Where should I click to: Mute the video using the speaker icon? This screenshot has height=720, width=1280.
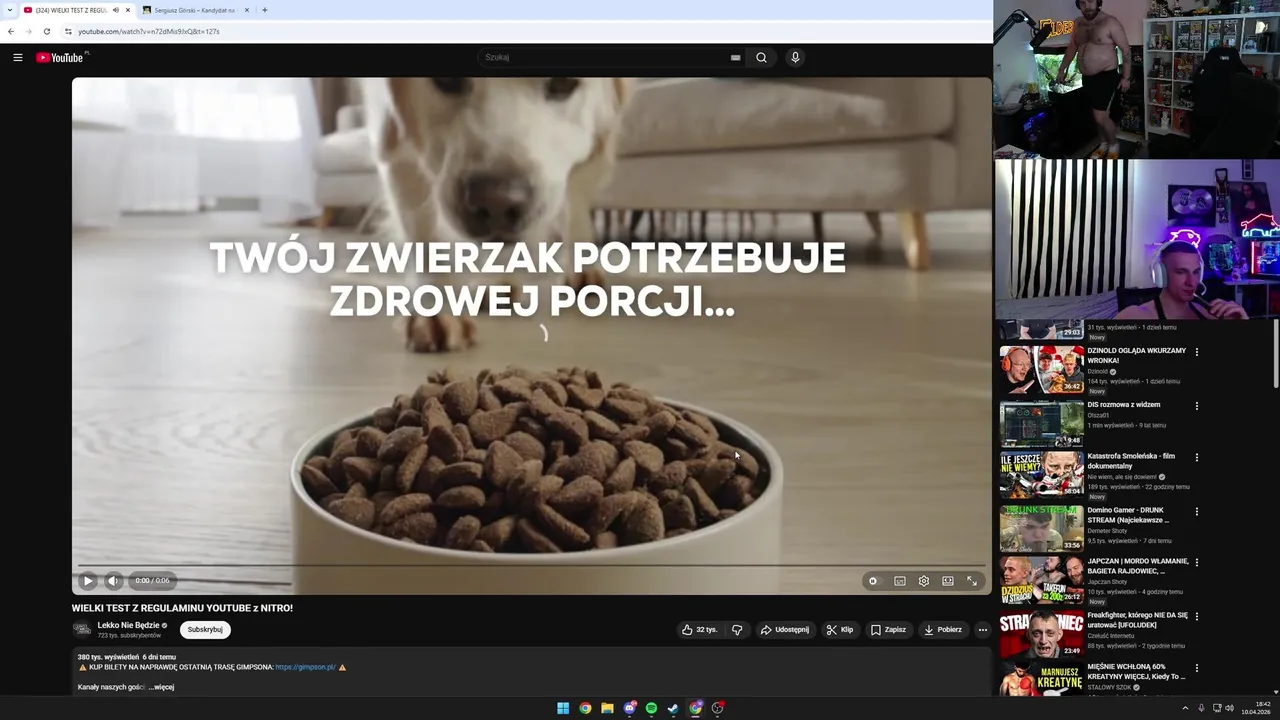click(113, 580)
